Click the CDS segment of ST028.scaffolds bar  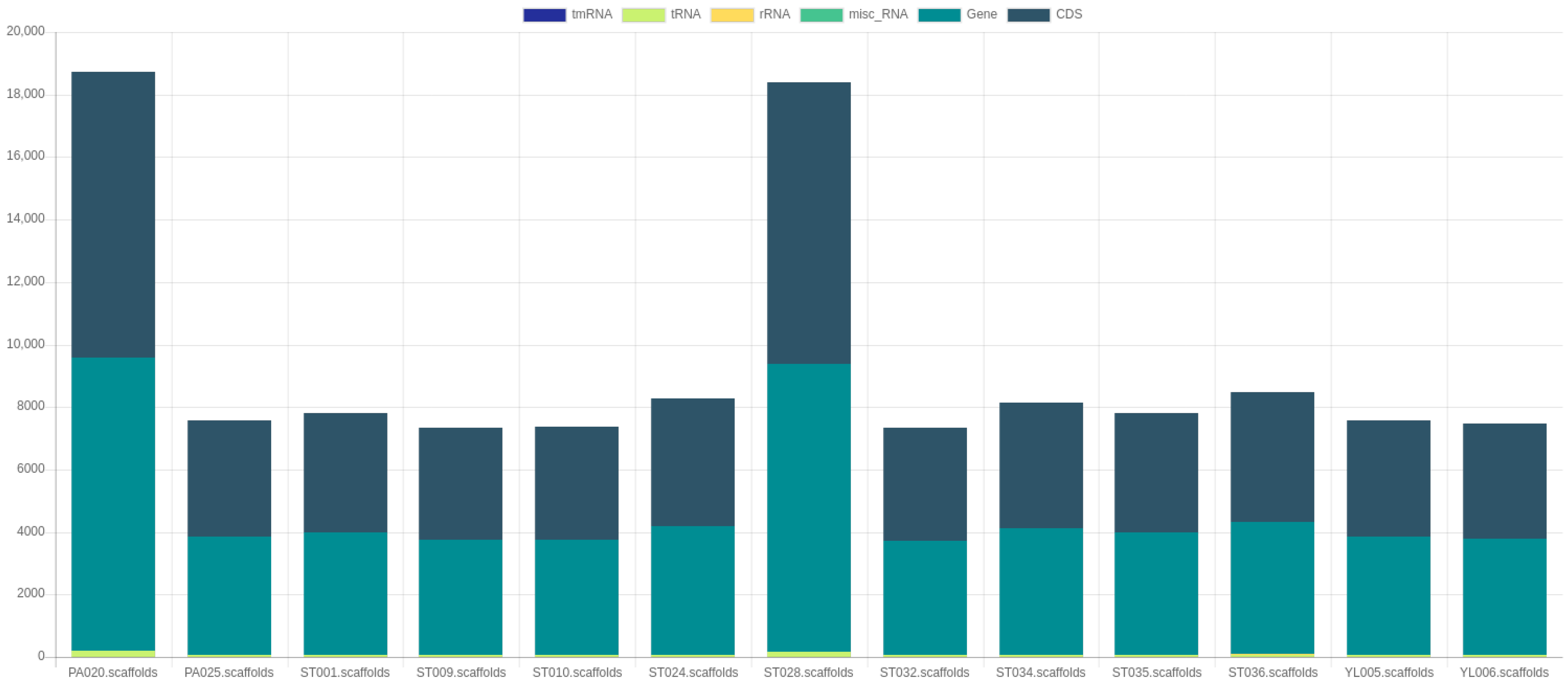[808, 223]
